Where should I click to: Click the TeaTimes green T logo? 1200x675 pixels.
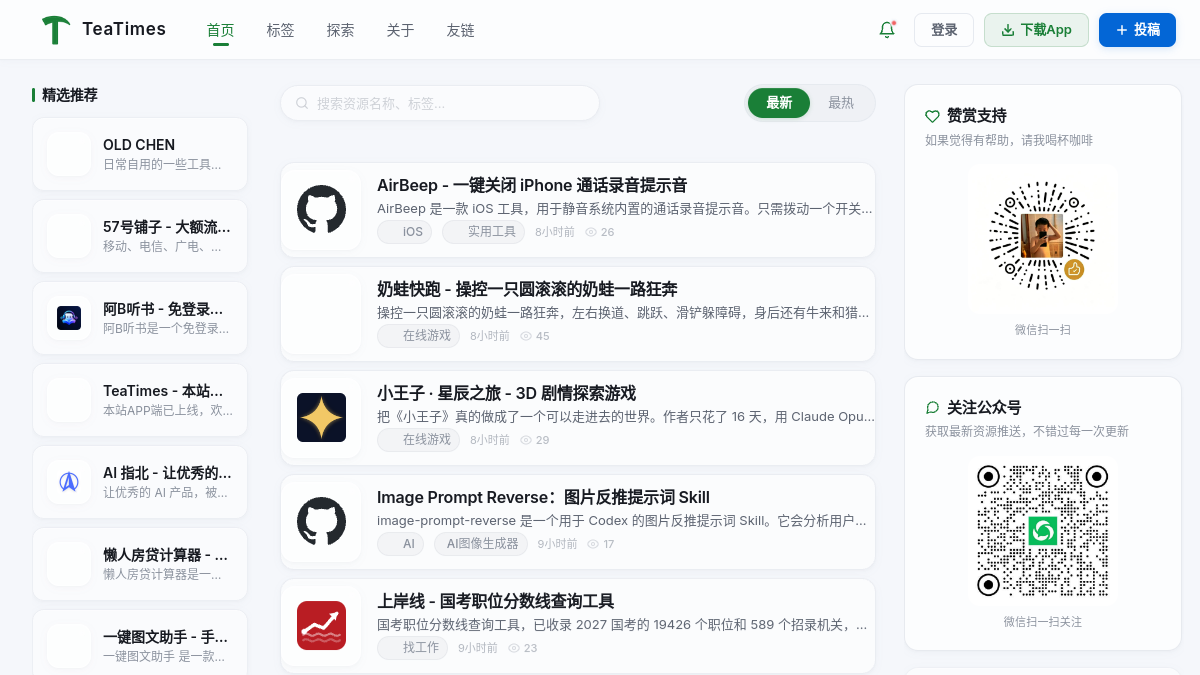tap(56, 30)
